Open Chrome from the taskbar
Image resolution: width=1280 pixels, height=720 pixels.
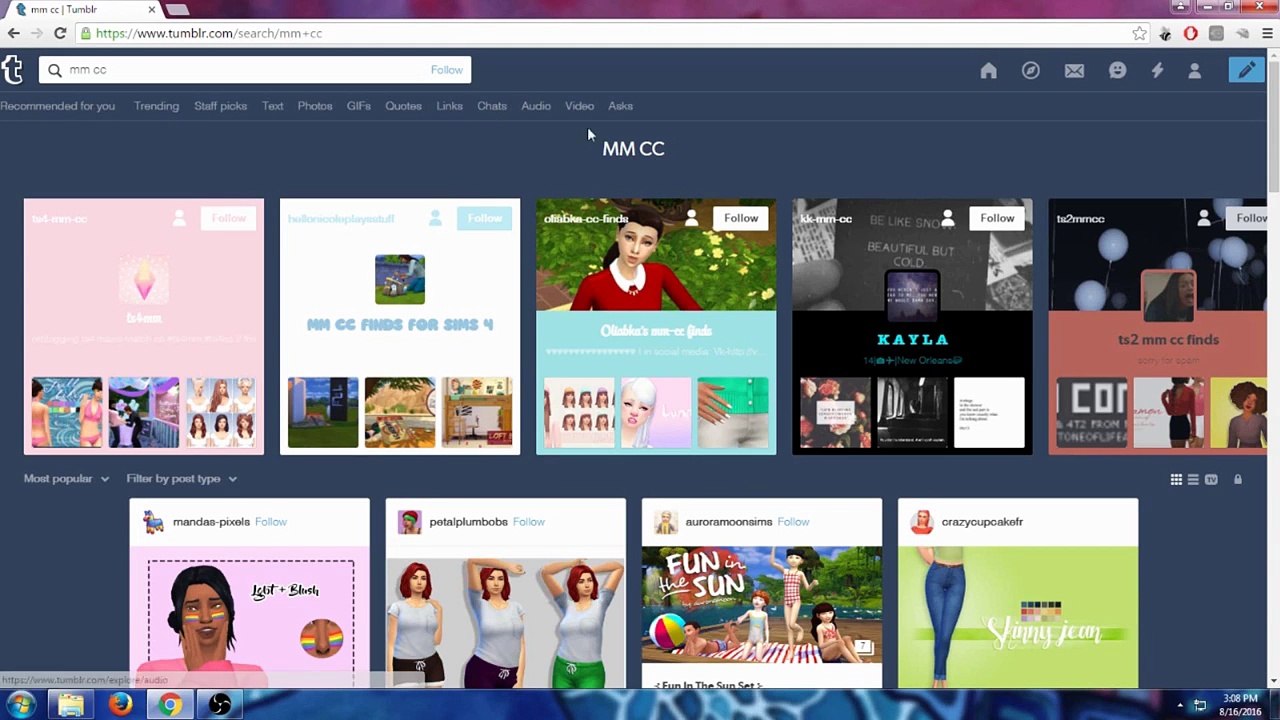click(170, 704)
